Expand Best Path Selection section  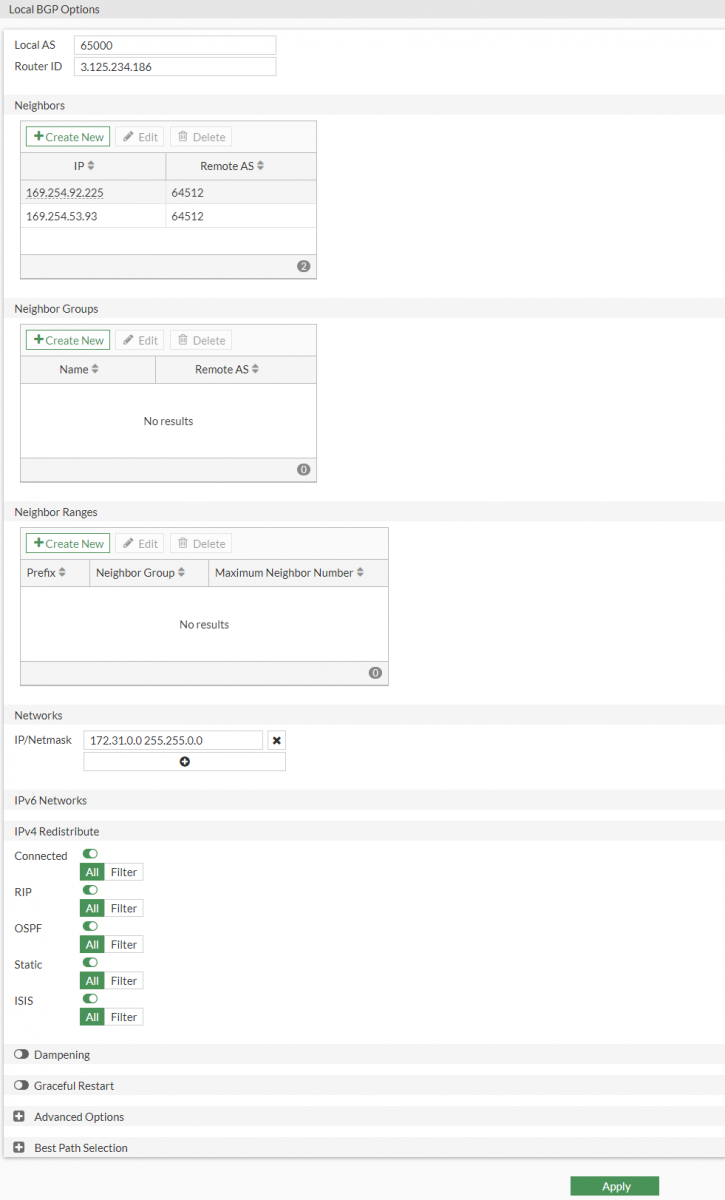19,1148
